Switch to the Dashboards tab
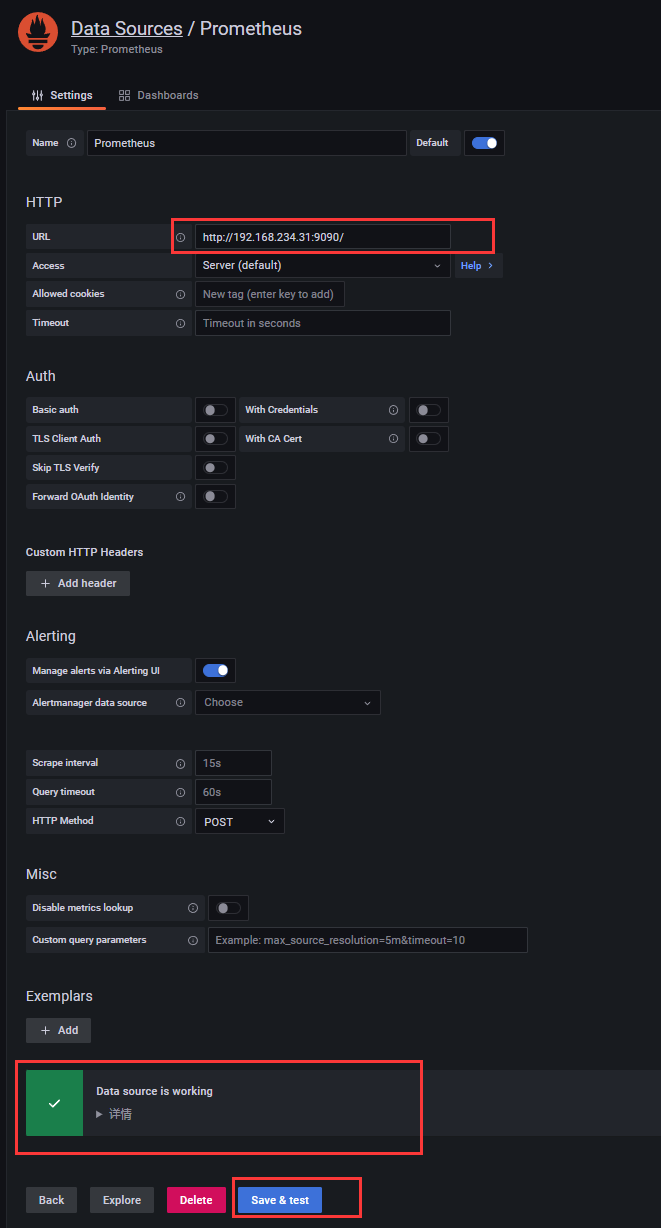Screen dimensions: 661x1228 click(x=158, y=95)
